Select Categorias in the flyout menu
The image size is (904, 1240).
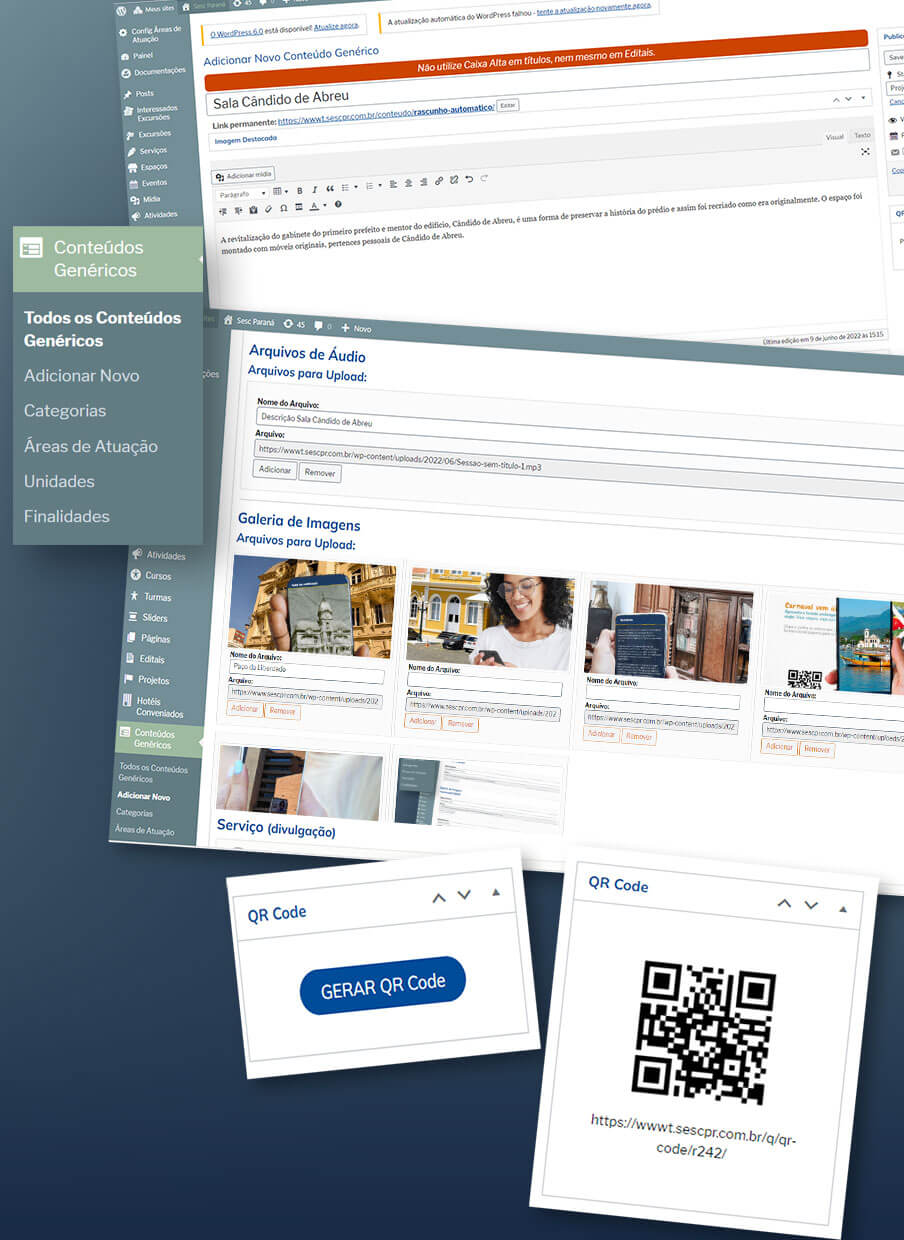pos(65,411)
